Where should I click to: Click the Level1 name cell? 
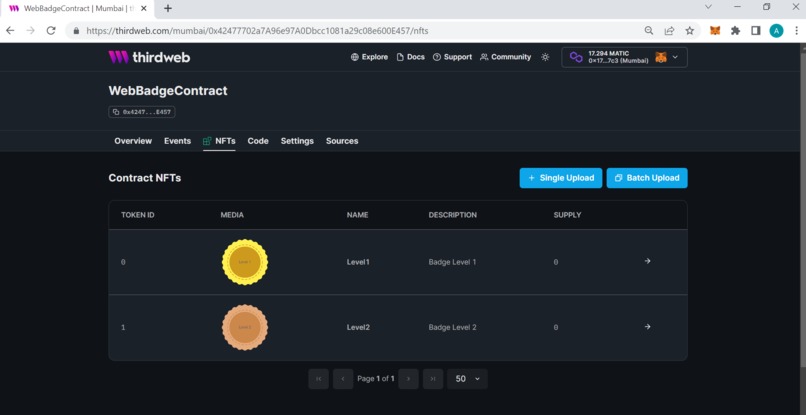358,262
